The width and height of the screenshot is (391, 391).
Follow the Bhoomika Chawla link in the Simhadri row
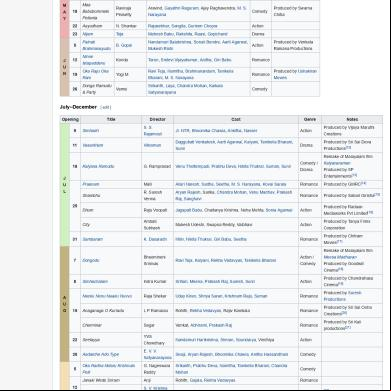[x=208, y=131]
